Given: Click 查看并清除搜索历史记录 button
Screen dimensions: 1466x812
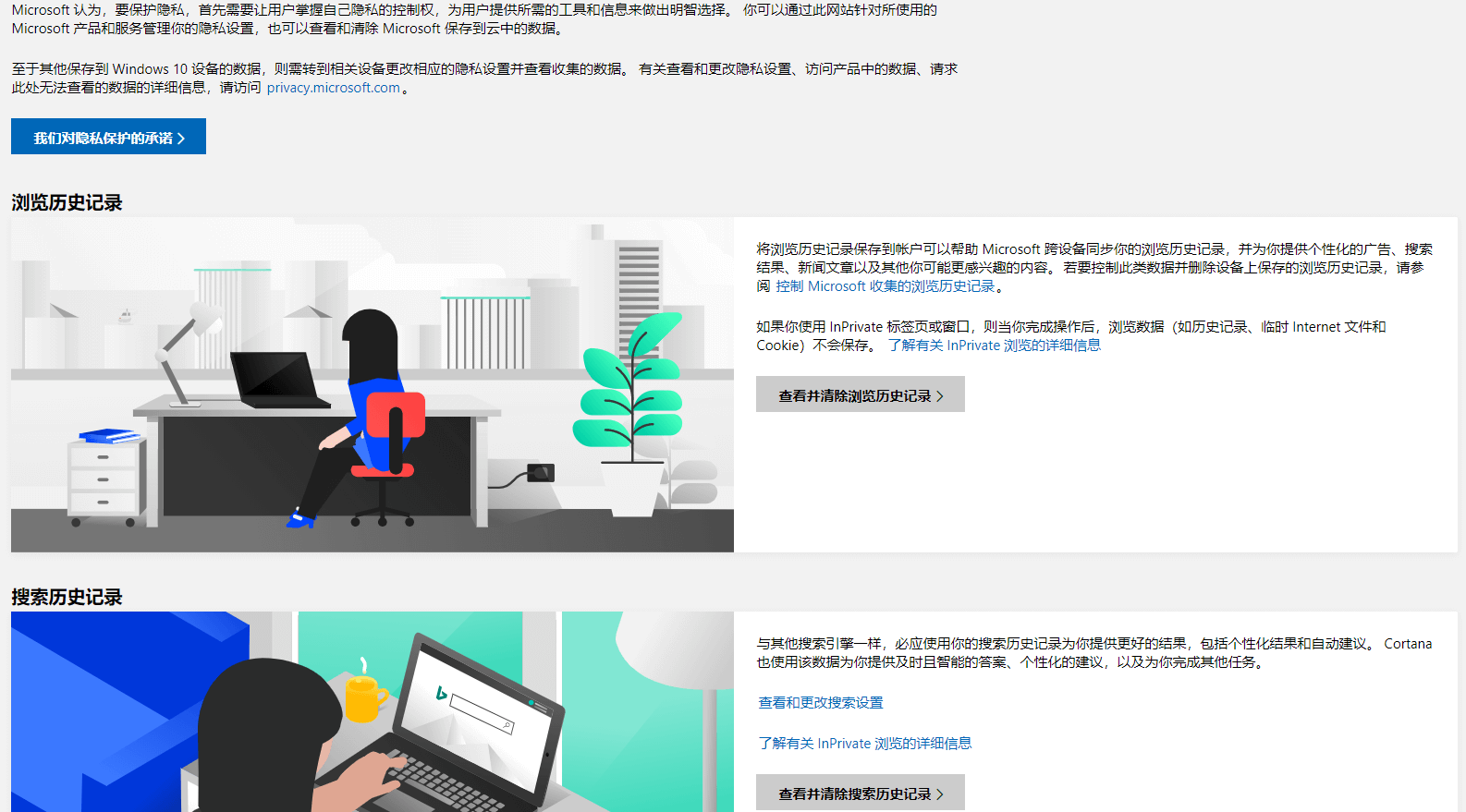Looking at the screenshot, I should coord(861,793).
